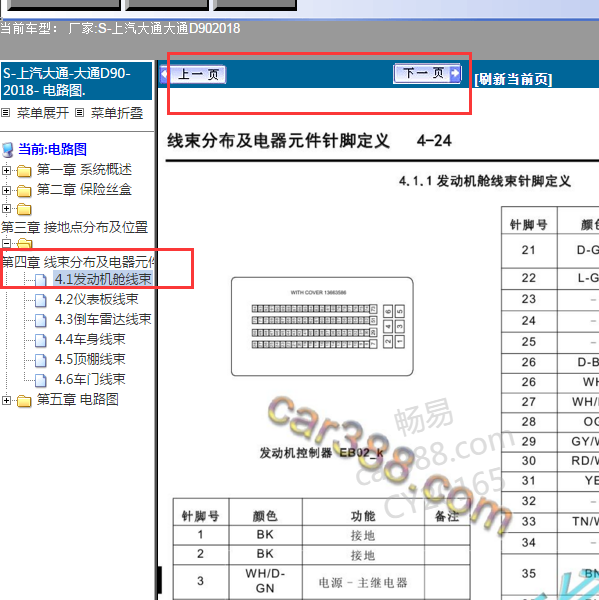Select 第三章 接地点分布及位置 chapter
This screenshot has width=599, height=600.
tap(74, 227)
